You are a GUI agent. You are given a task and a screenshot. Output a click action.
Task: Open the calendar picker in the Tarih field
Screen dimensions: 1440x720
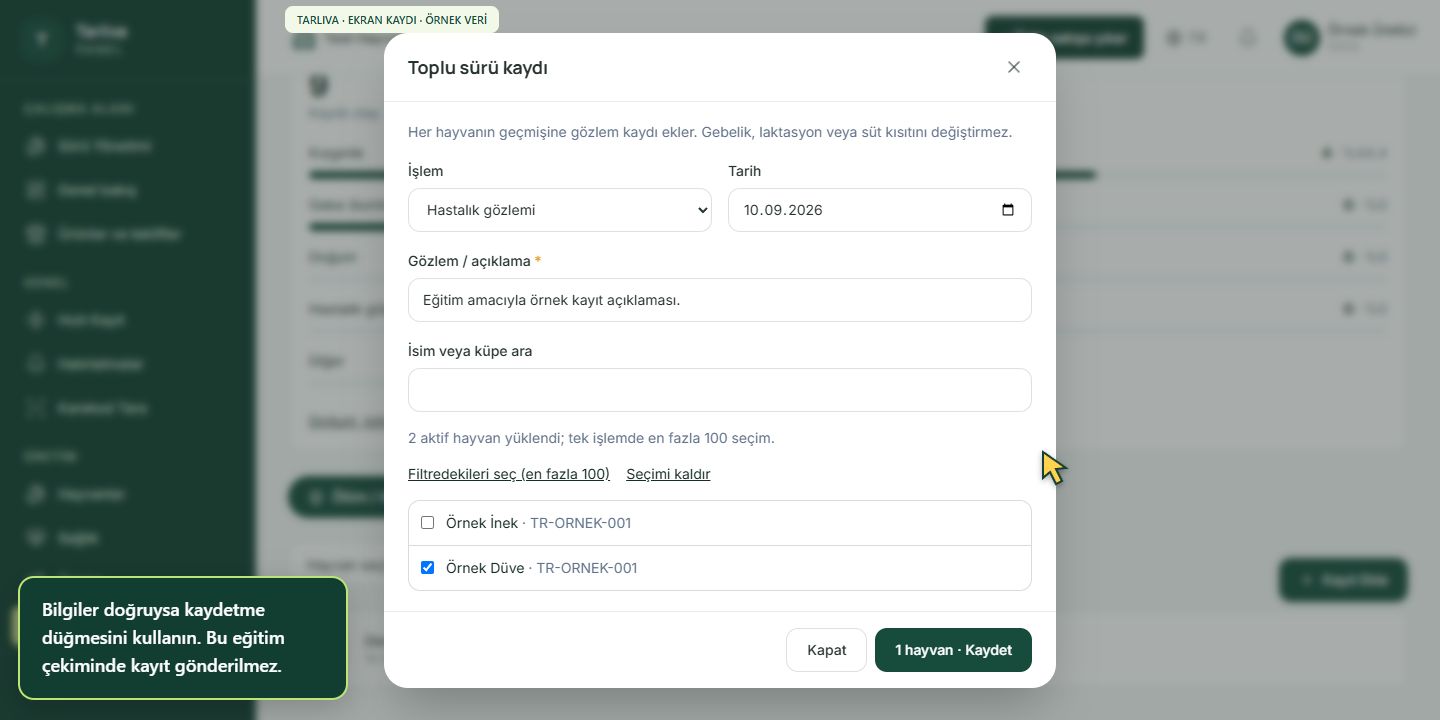(x=1007, y=210)
